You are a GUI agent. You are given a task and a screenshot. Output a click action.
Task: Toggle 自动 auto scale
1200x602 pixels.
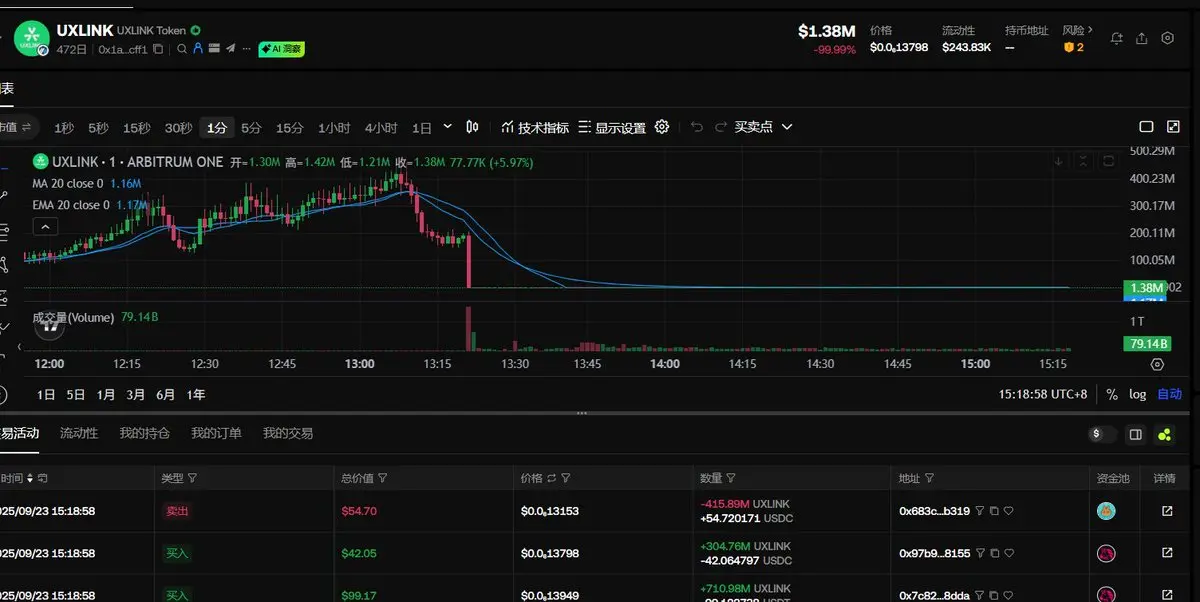(1169, 395)
